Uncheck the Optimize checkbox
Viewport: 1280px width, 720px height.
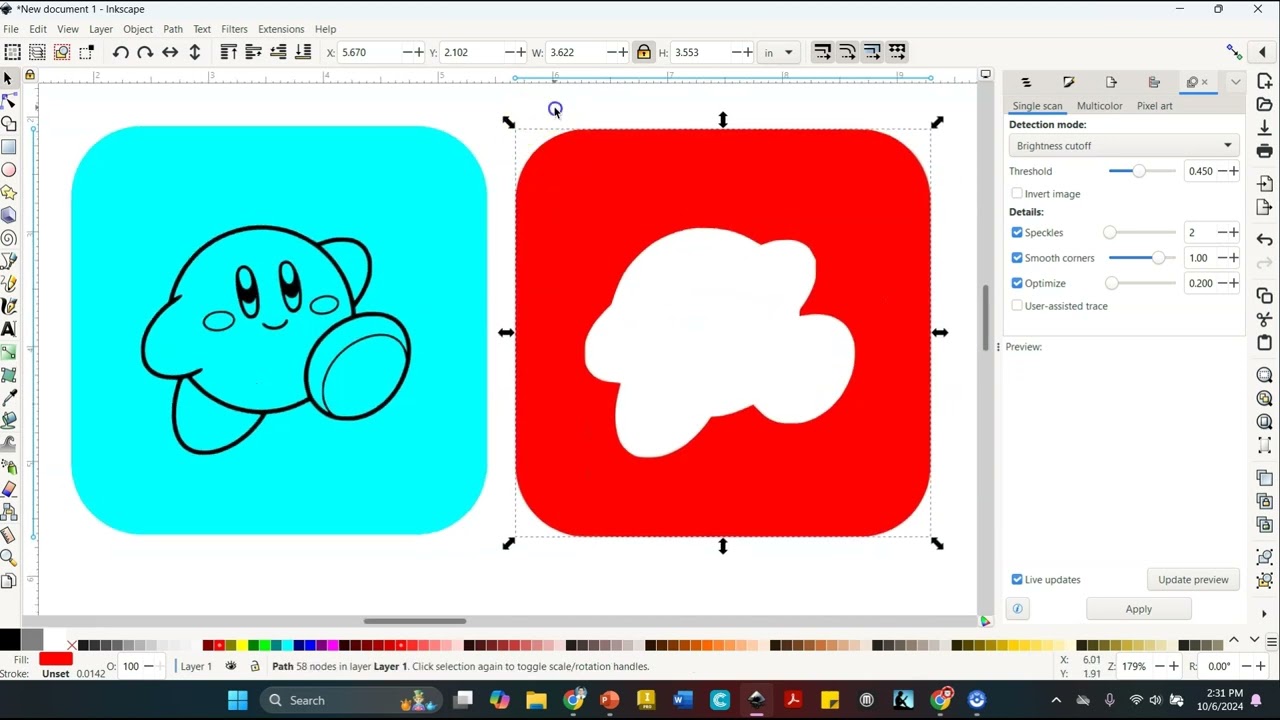[1017, 283]
